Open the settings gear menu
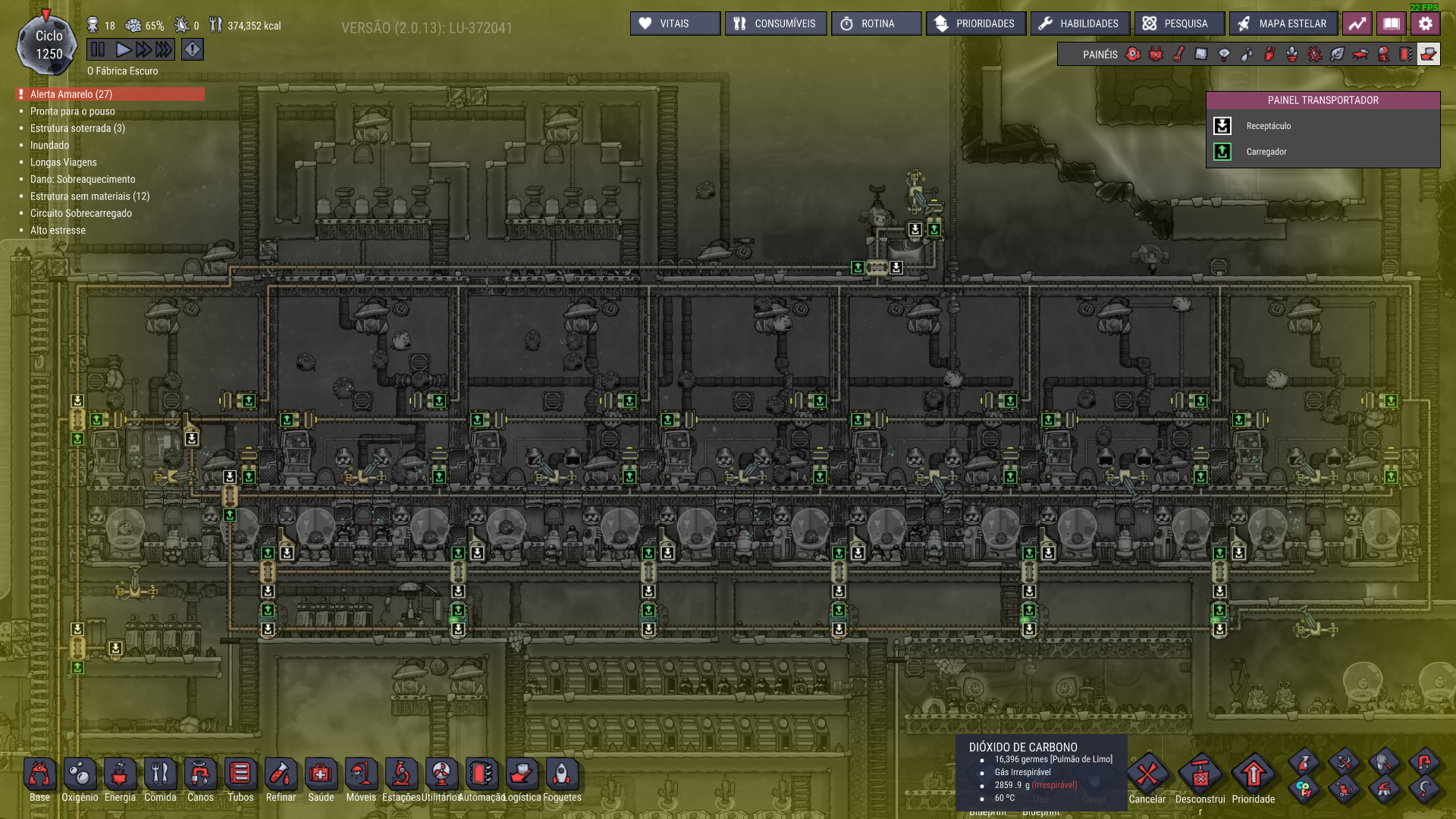 coord(1425,24)
